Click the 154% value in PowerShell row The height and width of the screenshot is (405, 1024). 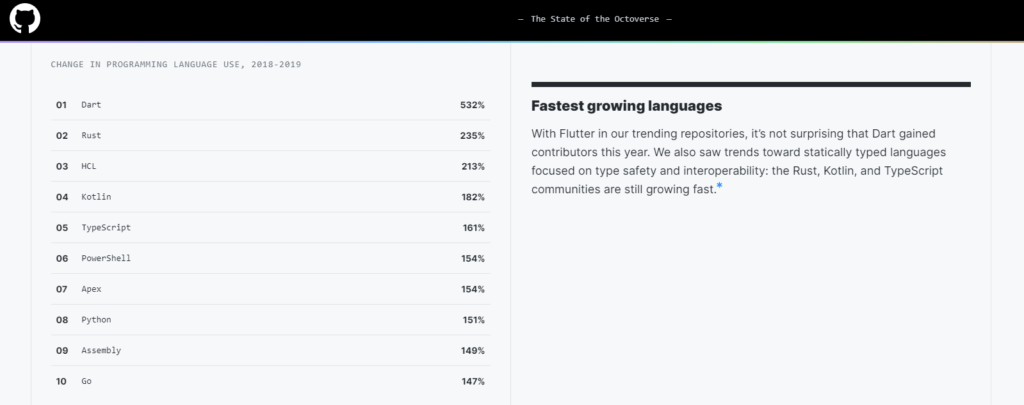point(473,258)
